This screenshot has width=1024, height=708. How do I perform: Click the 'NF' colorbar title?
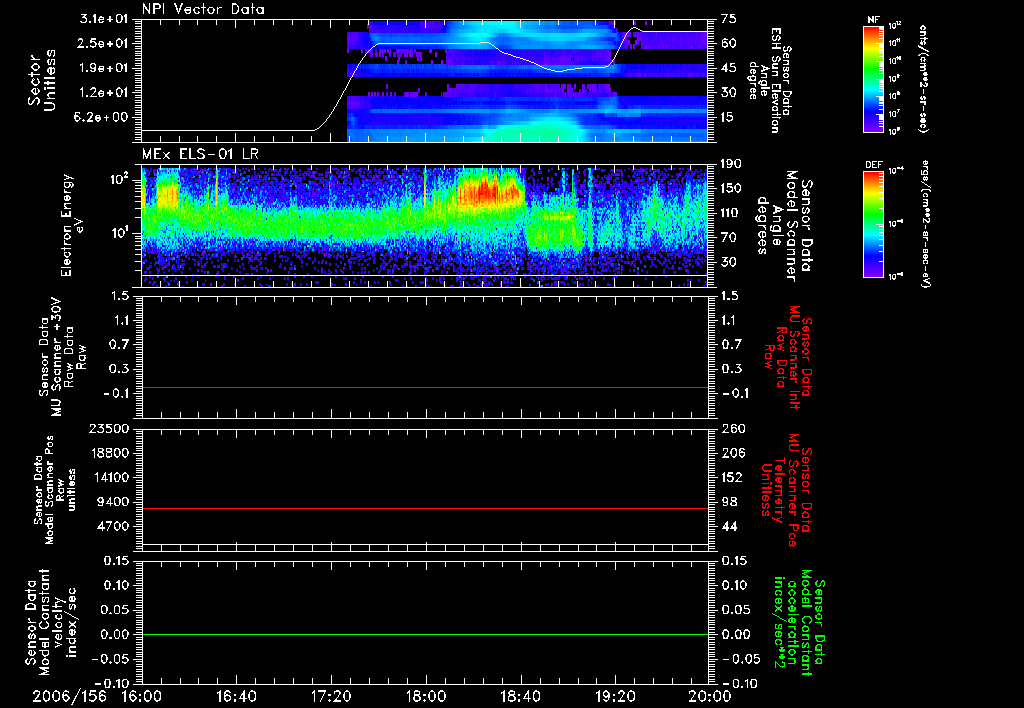tap(873, 20)
